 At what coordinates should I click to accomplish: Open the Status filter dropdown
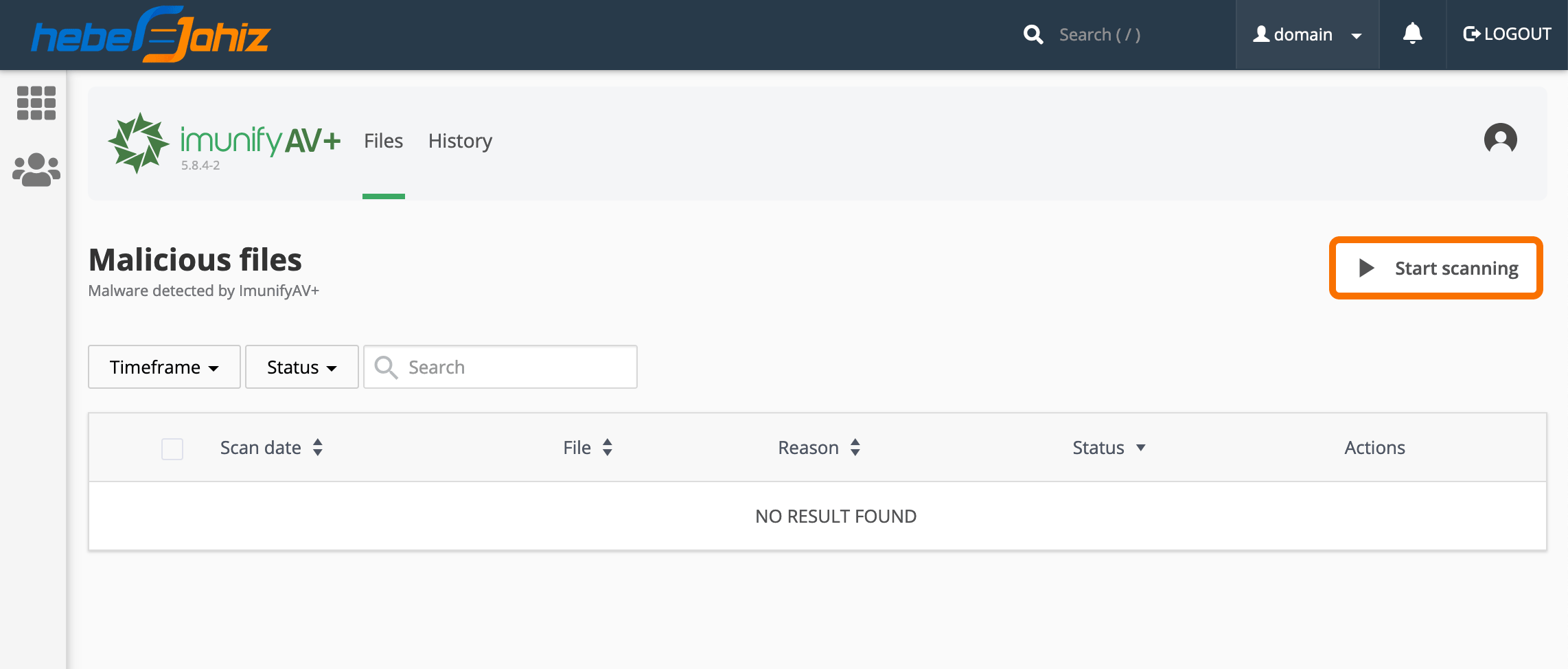302,367
